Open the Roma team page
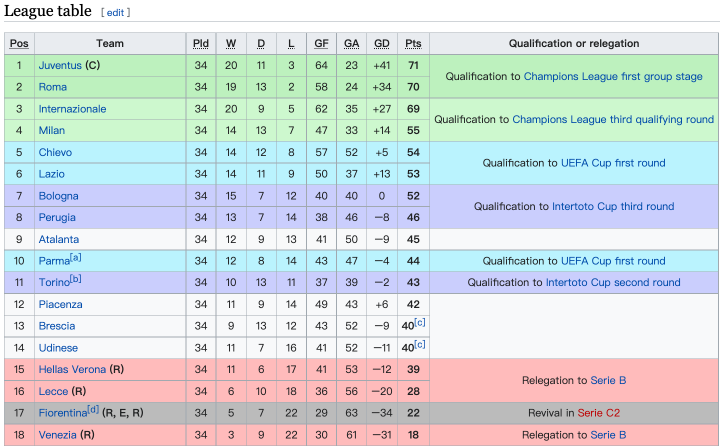 [52, 87]
